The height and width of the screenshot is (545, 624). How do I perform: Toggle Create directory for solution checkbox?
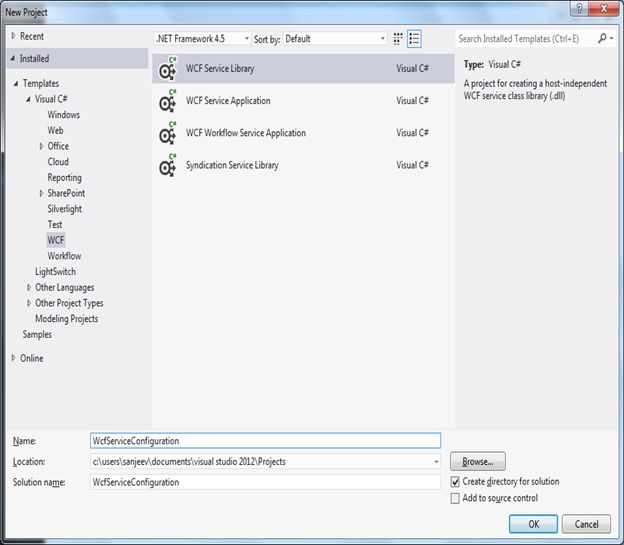tap(455, 482)
